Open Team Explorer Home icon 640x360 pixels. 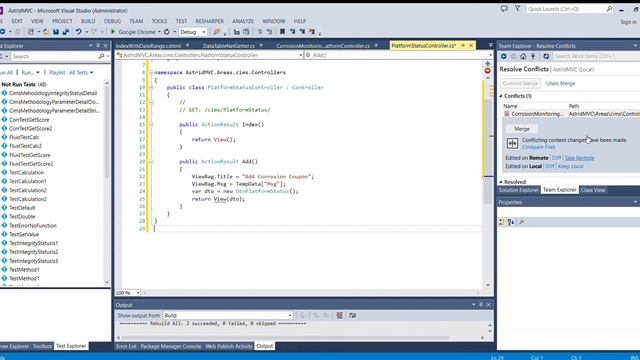(x=523, y=56)
